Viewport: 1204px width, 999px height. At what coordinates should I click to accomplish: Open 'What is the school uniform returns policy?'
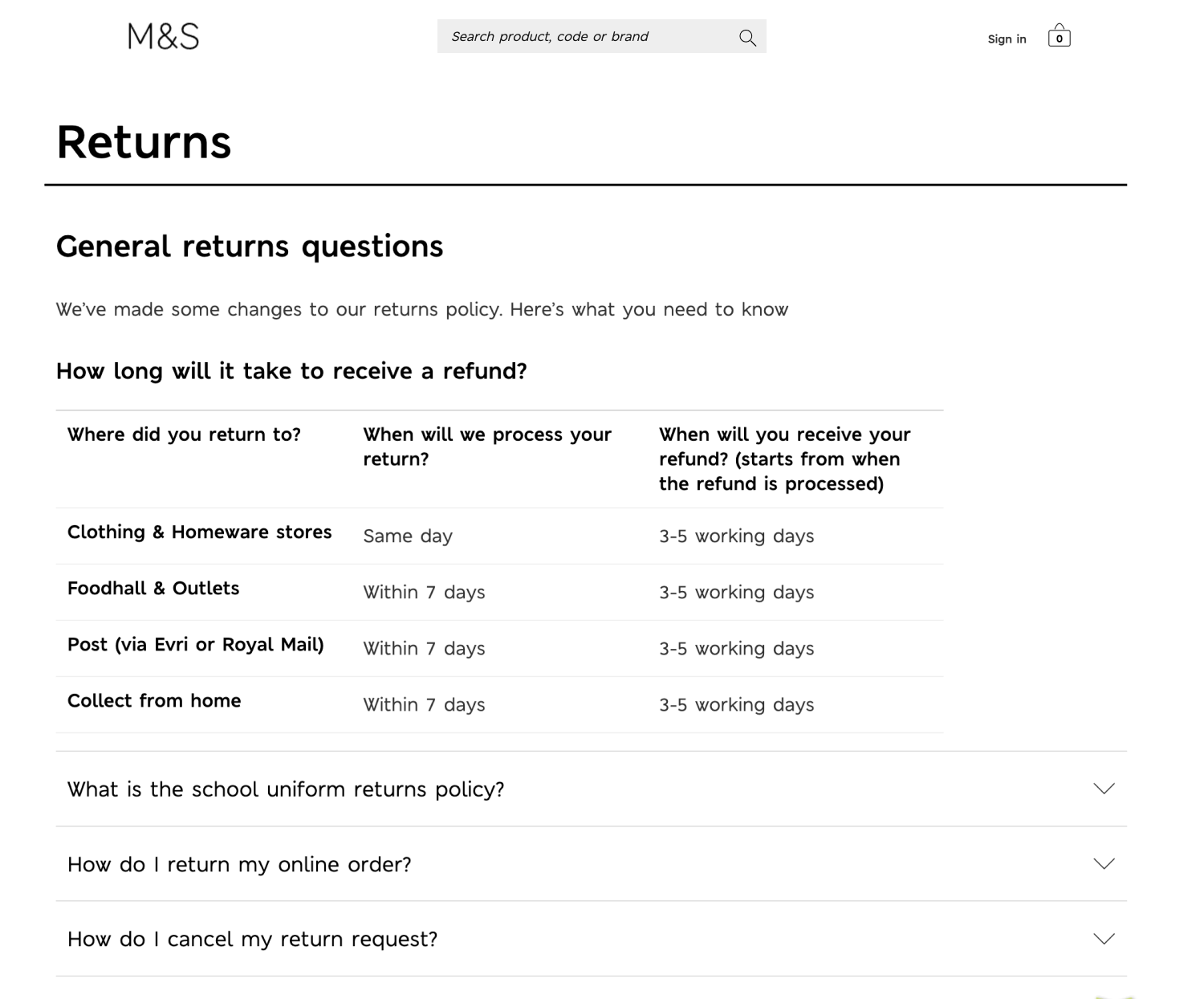[x=286, y=789]
